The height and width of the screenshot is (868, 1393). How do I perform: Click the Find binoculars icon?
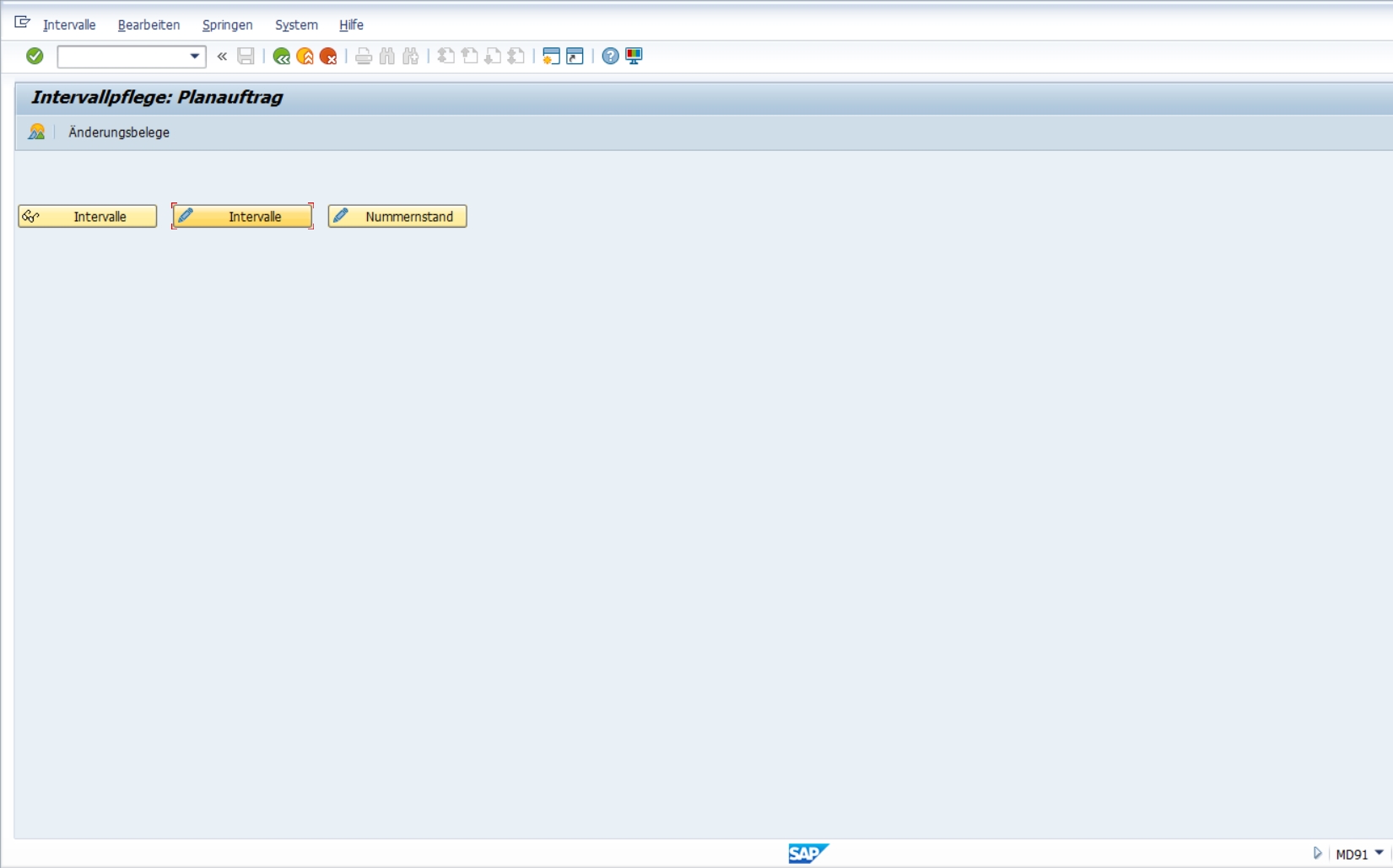click(x=387, y=57)
